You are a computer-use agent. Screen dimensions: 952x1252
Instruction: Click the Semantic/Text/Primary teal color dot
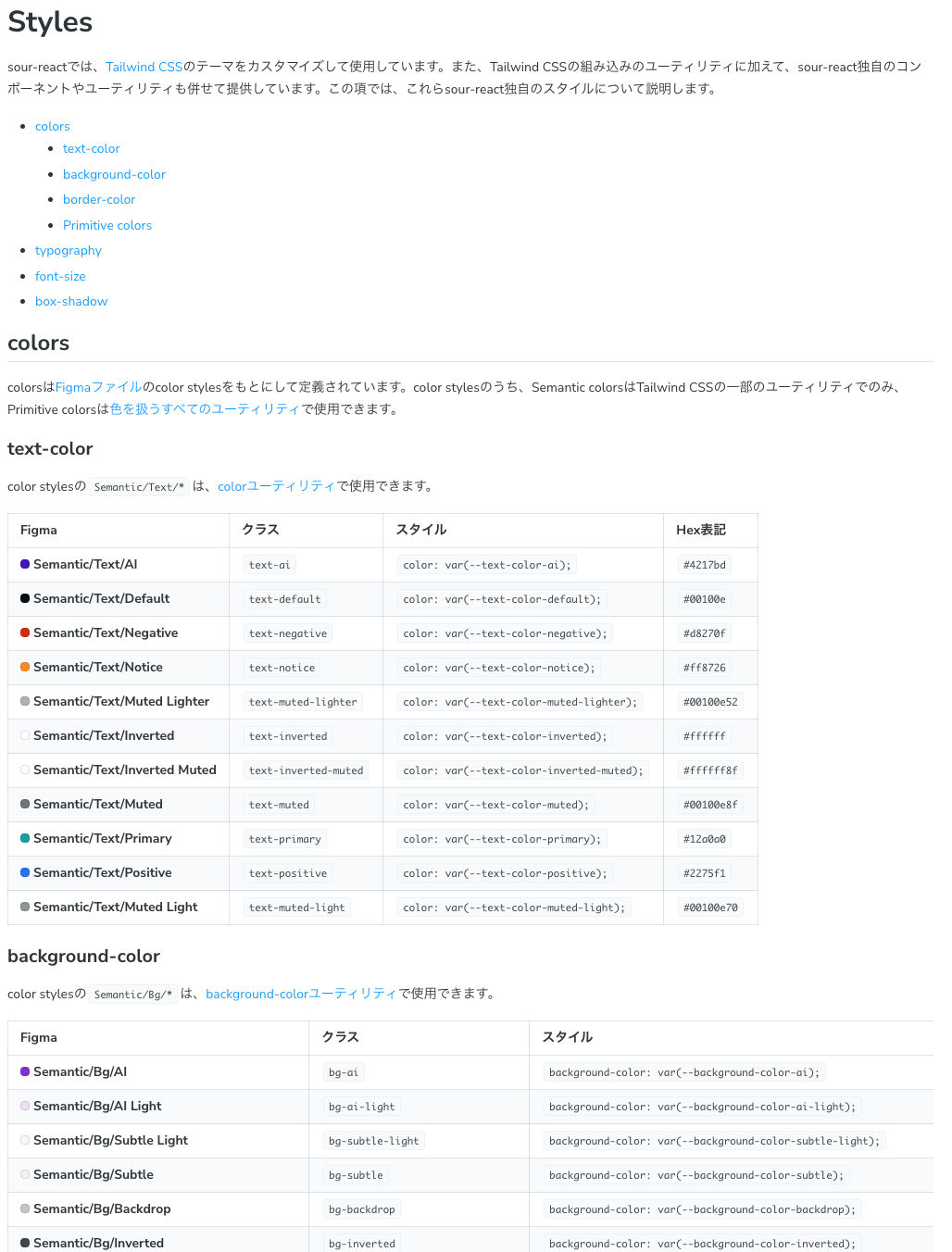pos(25,838)
